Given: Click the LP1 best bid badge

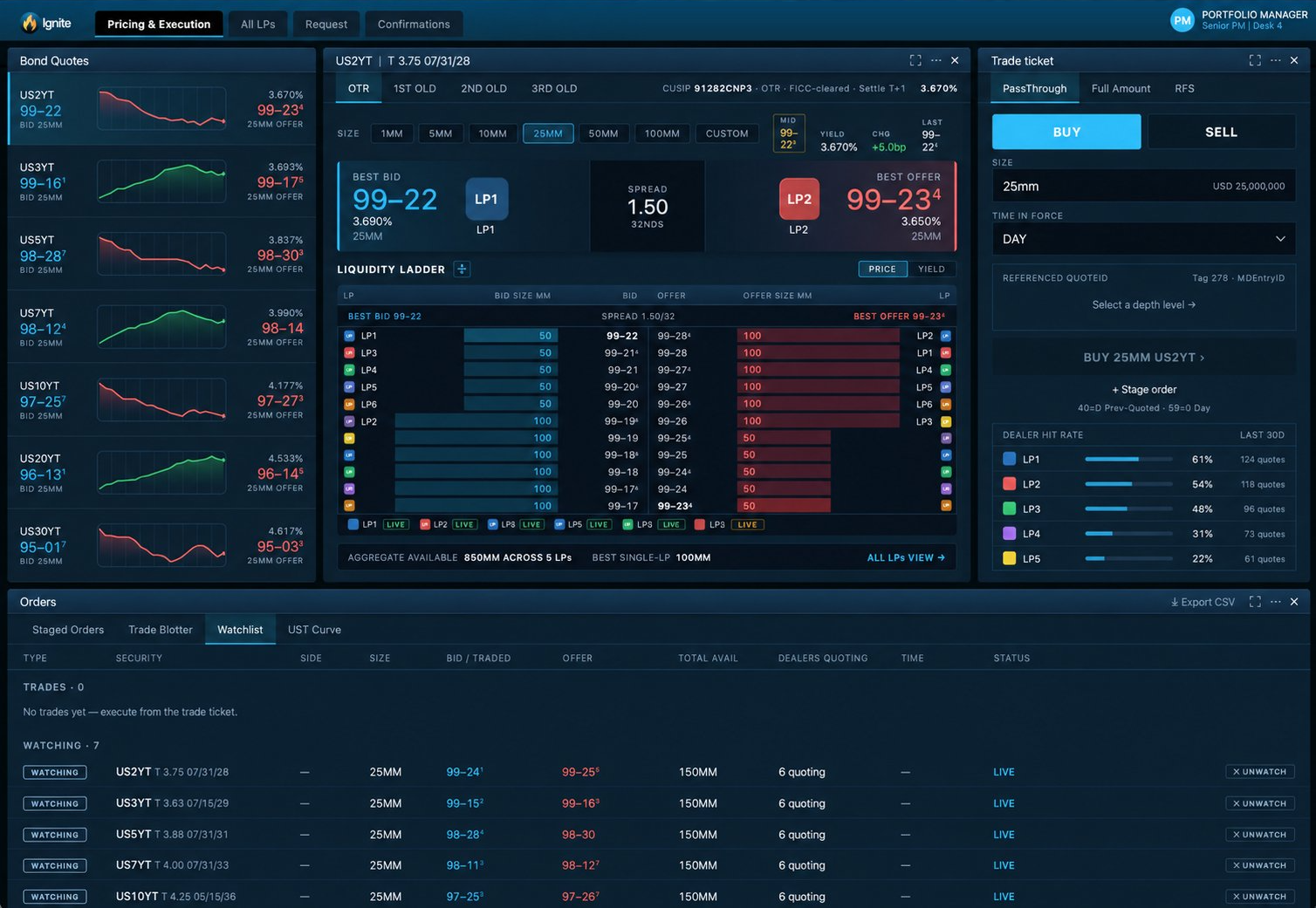Looking at the screenshot, I should click(486, 199).
